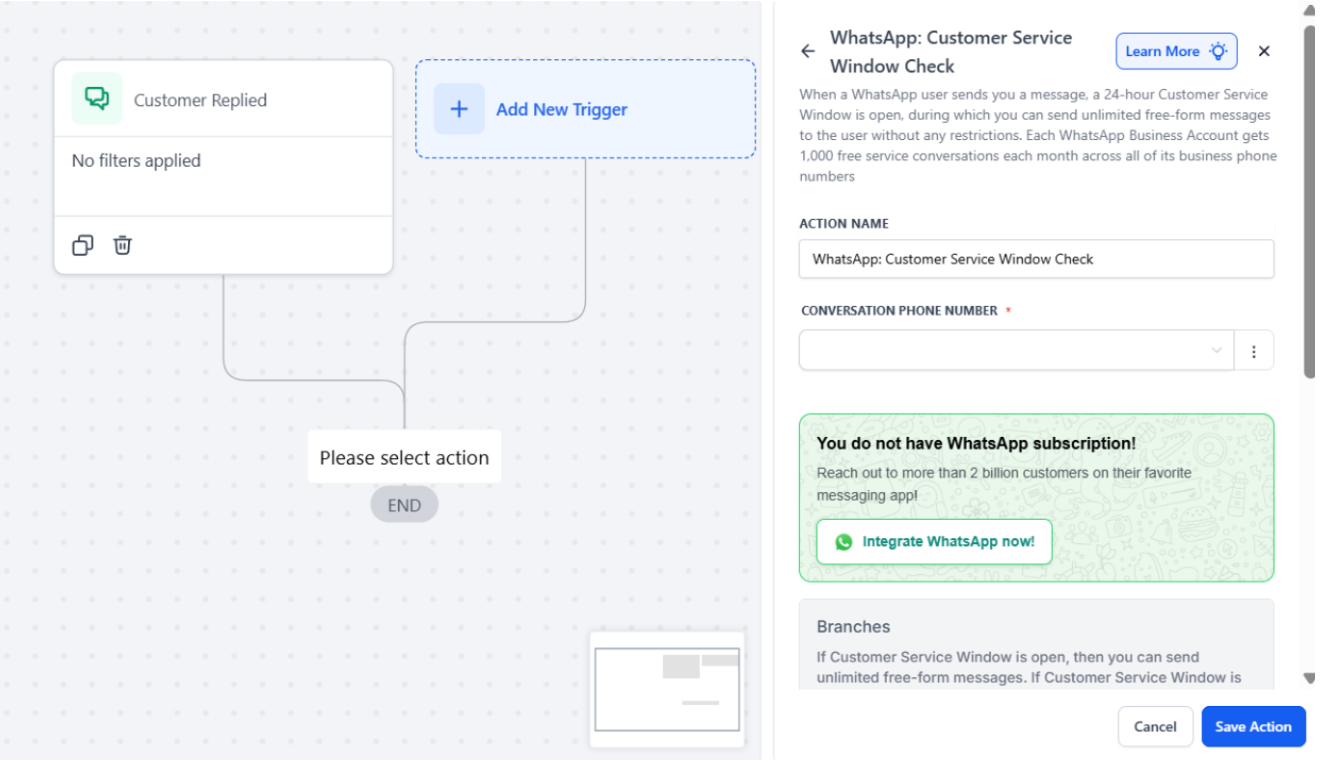The height and width of the screenshot is (763, 1324).
Task: Open the three-dot menu beside phone number
Action: [1254, 351]
